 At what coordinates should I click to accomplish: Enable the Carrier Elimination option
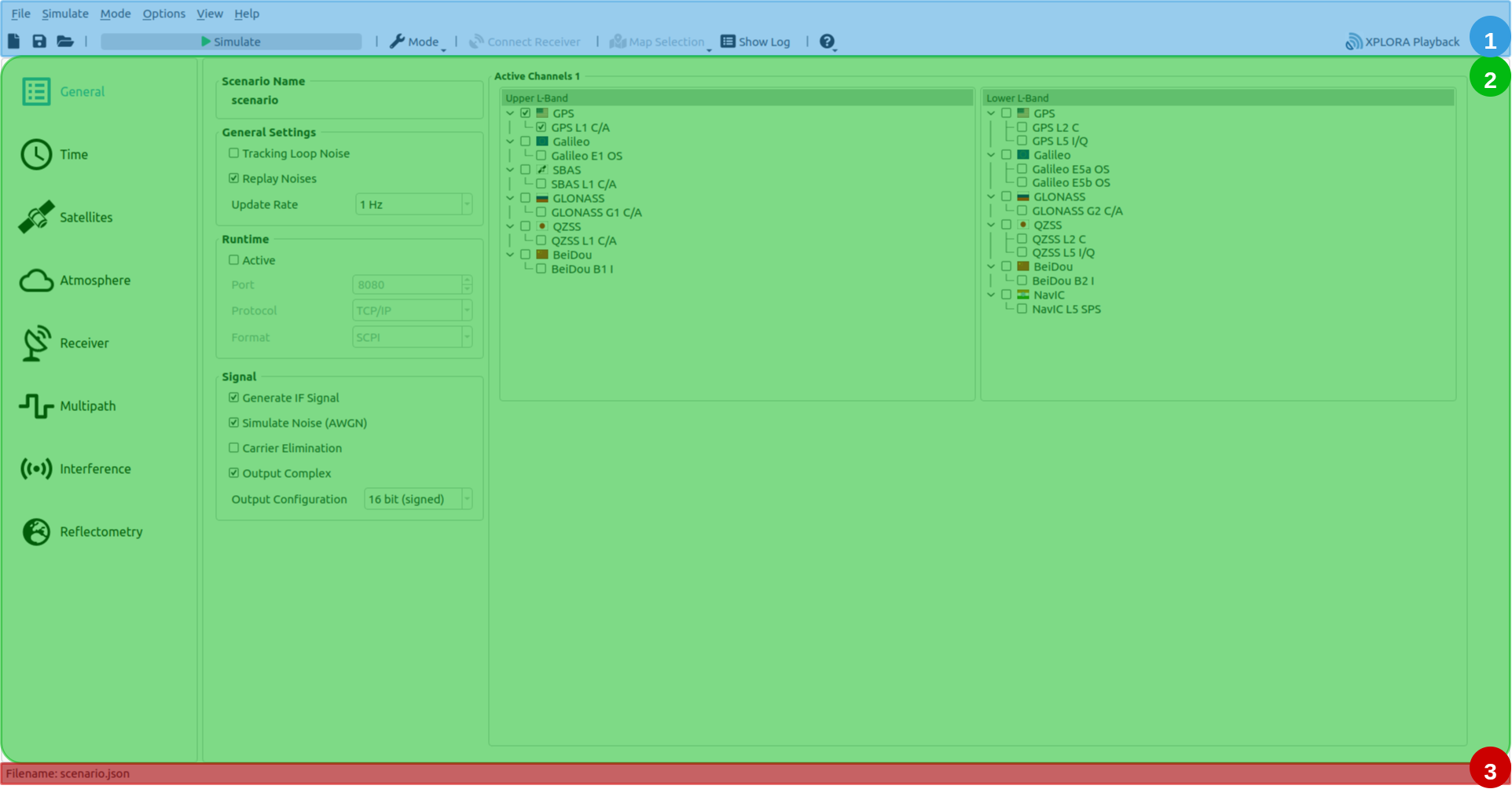[234, 448]
